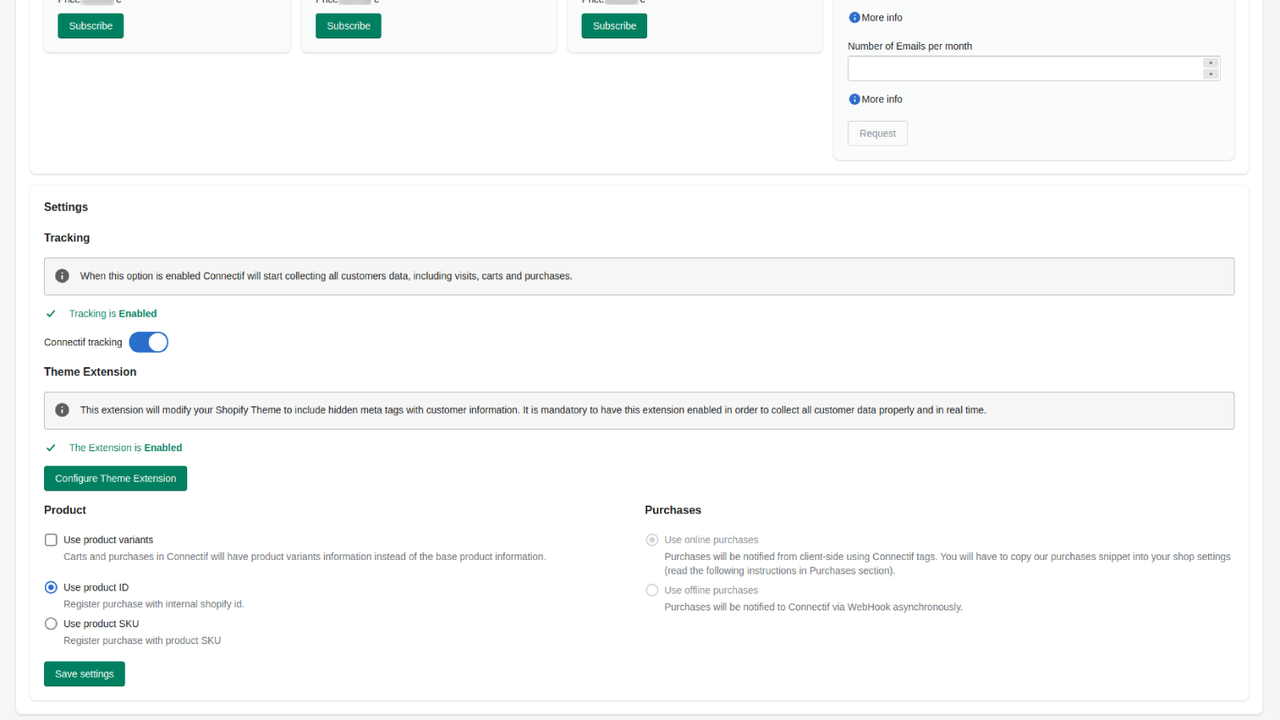Choose Use offline purchases option
This screenshot has width=1280, height=720.
point(652,590)
